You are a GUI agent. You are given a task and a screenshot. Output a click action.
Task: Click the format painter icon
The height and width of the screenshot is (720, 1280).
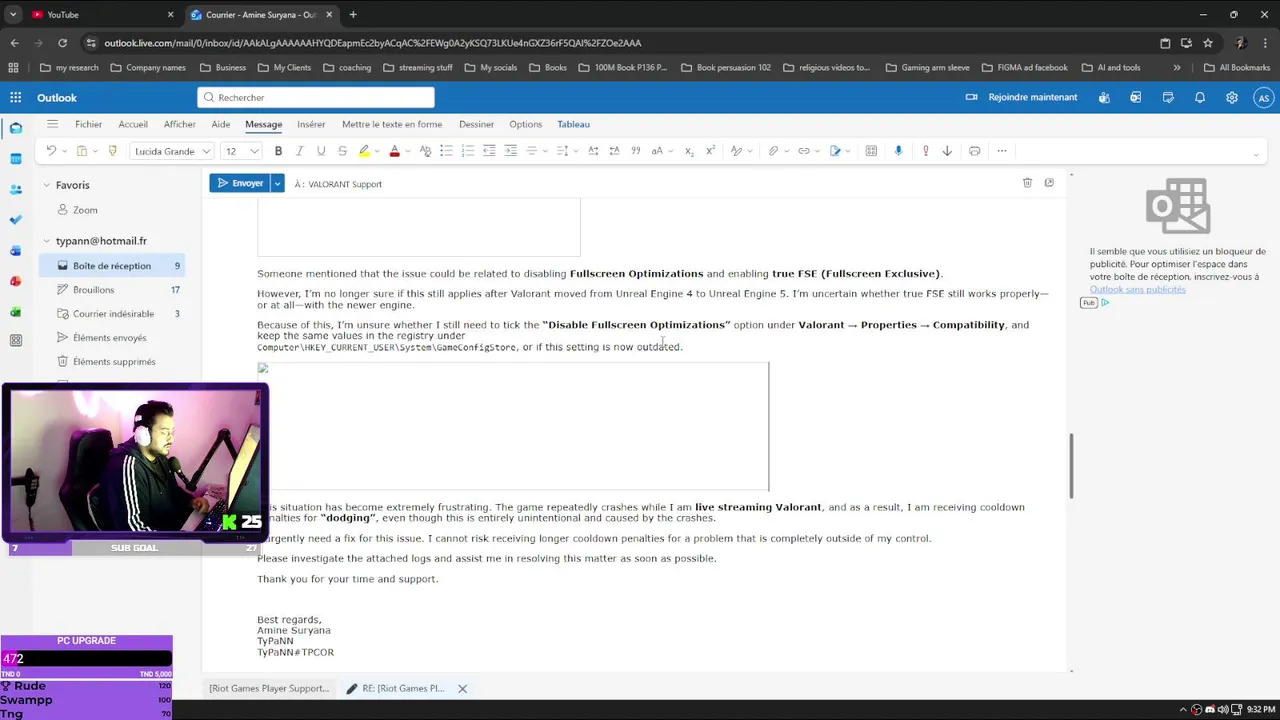click(112, 151)
